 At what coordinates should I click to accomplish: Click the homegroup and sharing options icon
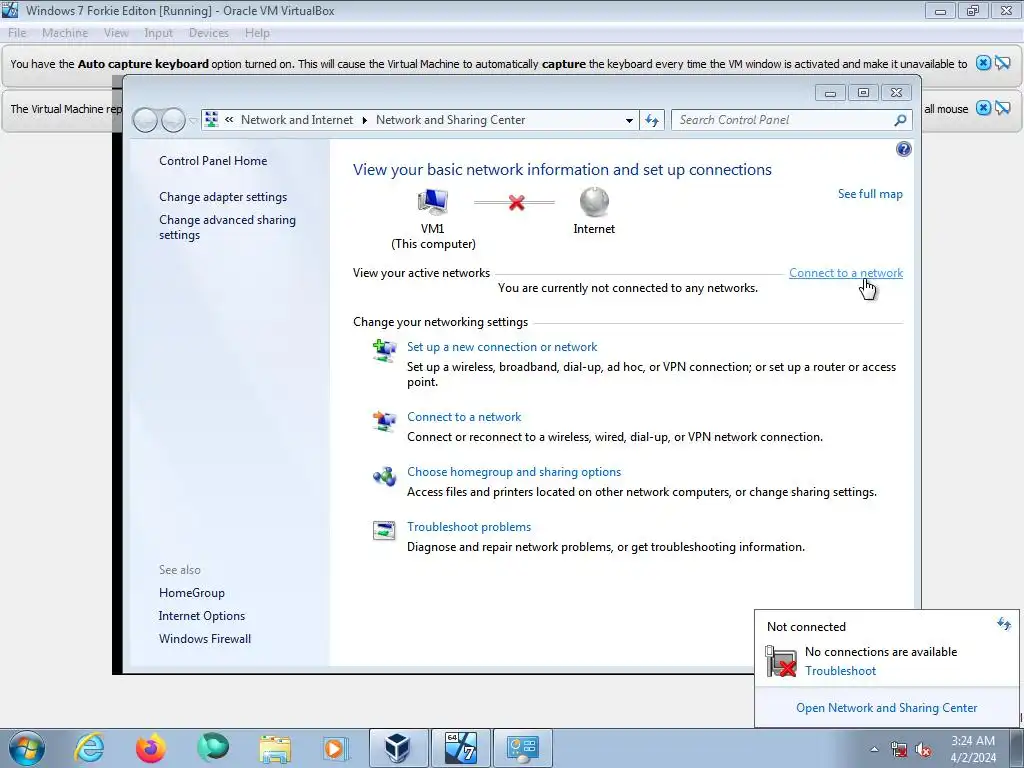(x=384, y=477)
